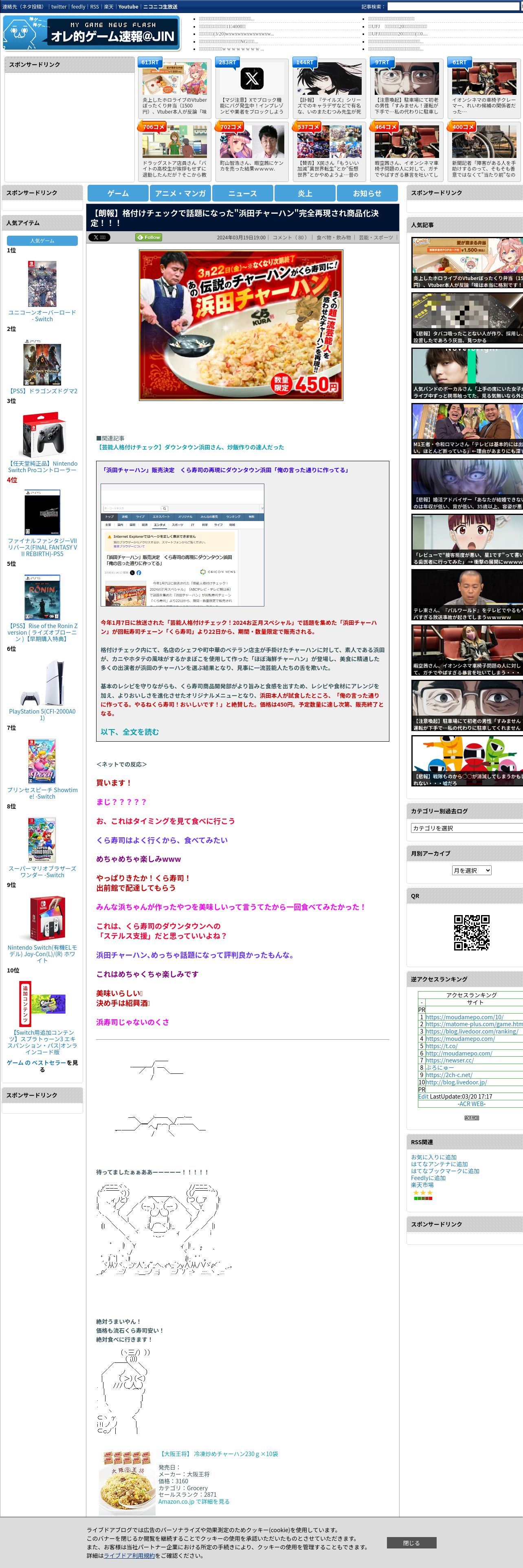The width and height of the screenshot is (523, 1568).
Task: Select the お知らせ navigation tab
Action: click(367, 194)
